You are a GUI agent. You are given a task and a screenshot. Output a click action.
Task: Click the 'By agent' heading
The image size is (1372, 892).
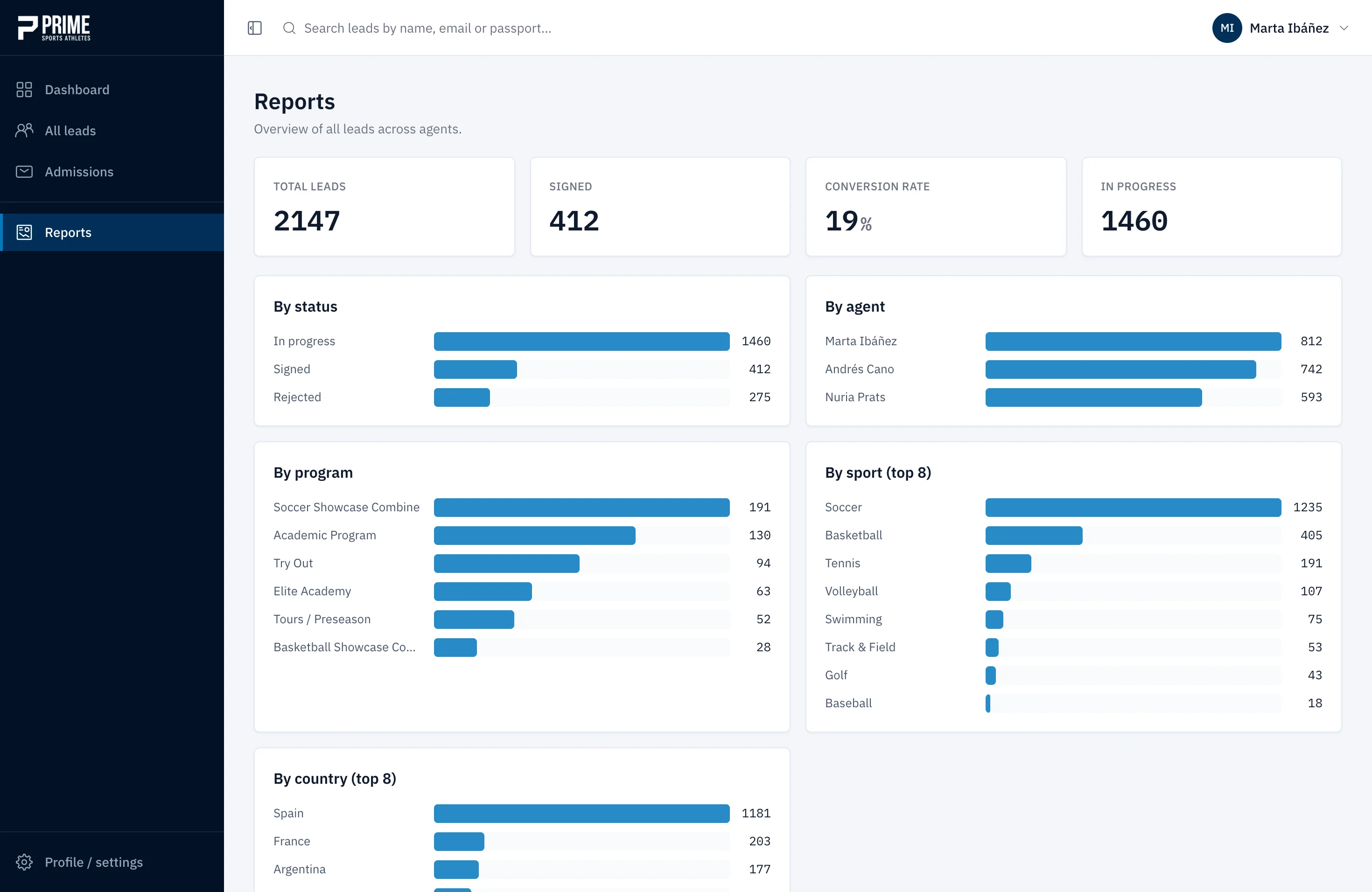coord(854,307)
